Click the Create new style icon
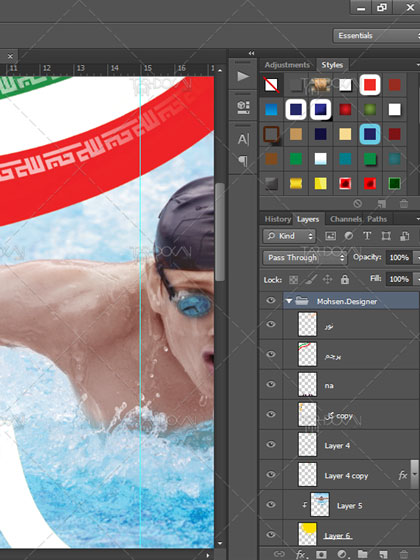 pos(381,204)
